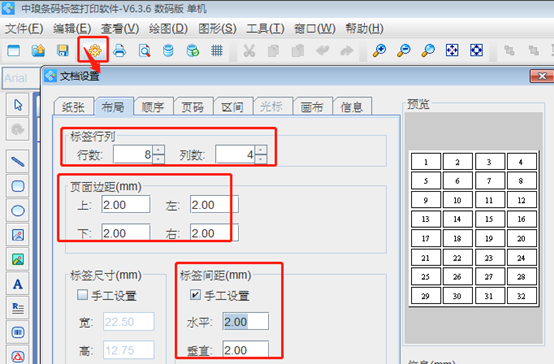
Task: Select the barcode tool icon
Action: click(x=18, y=333)
